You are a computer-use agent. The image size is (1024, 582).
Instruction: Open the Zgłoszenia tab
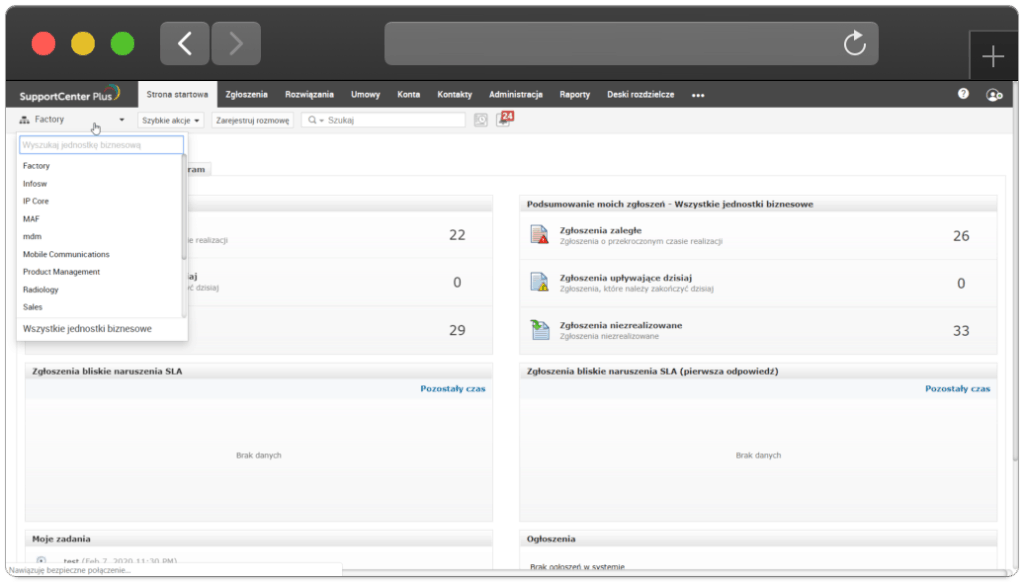[246, 95]
